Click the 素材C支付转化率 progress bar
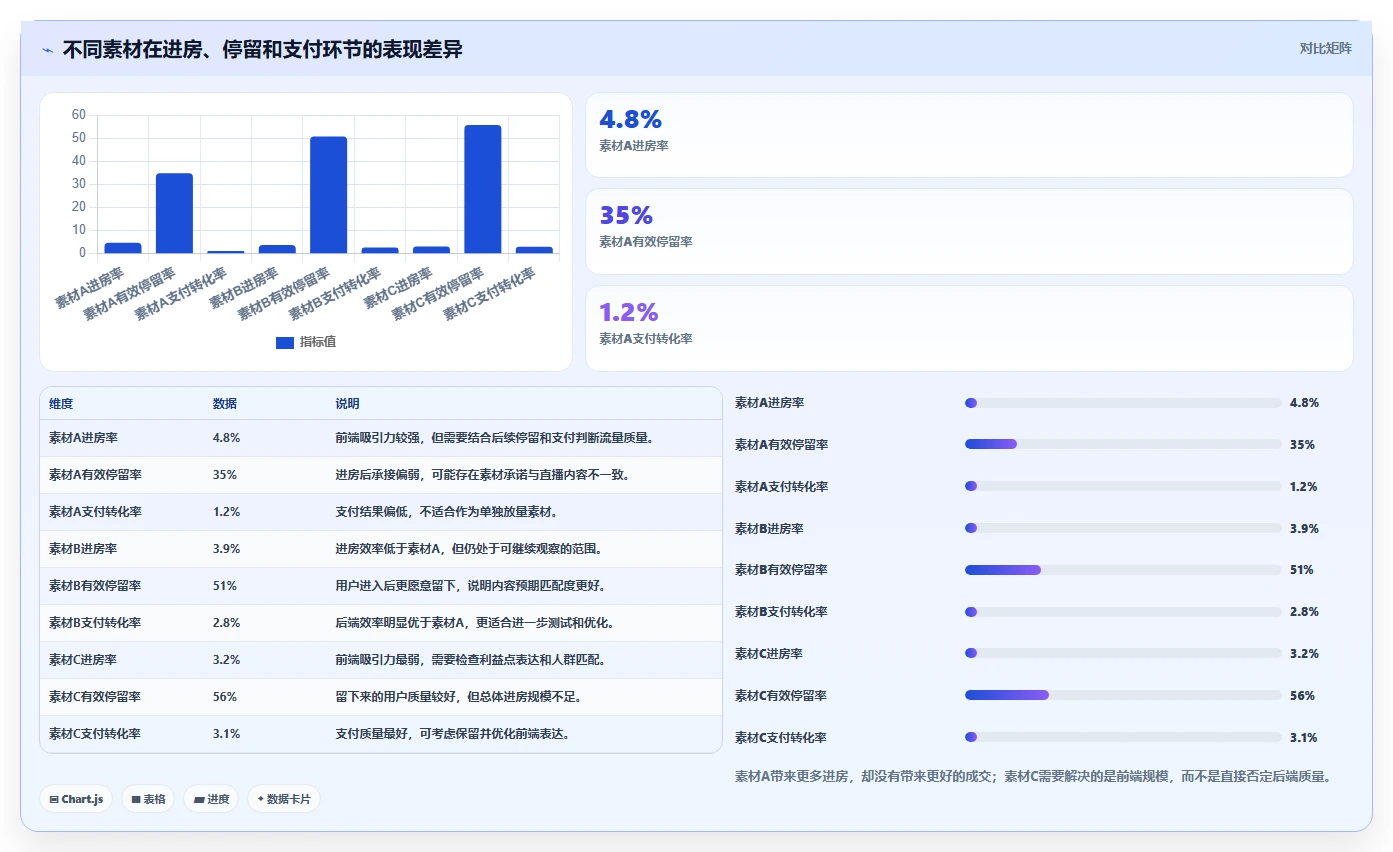This screenshot has height=852, width=1393. click(x=1123, y=737)
